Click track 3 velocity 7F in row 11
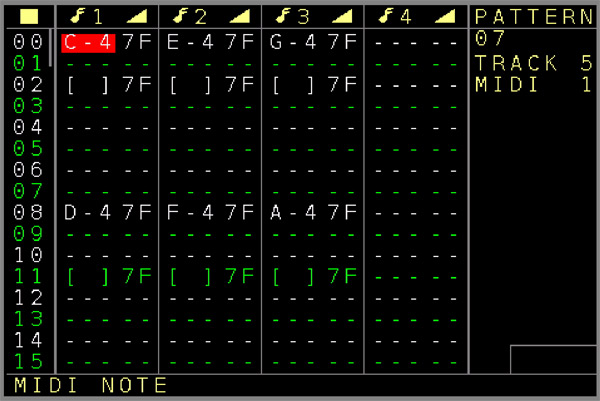 pyautogui.click(x=342, y=276)
